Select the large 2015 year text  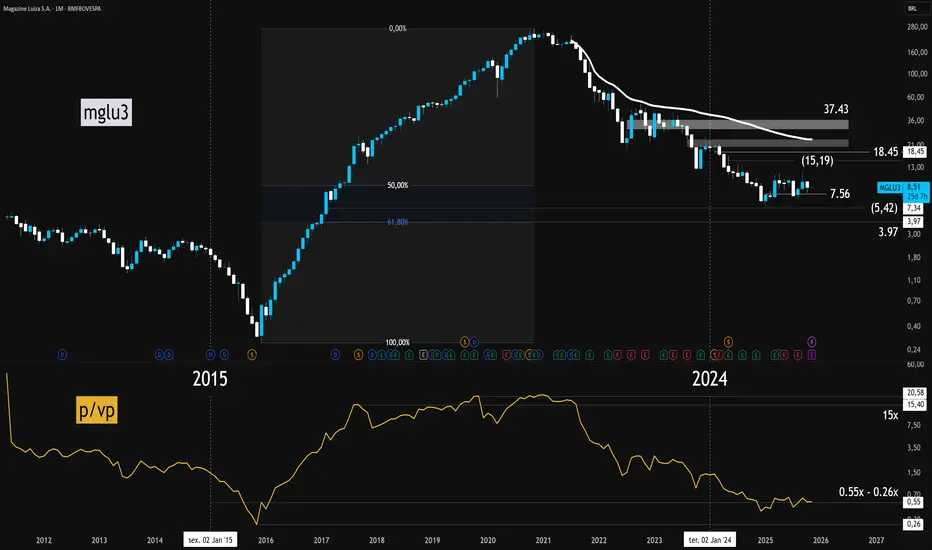210,379
